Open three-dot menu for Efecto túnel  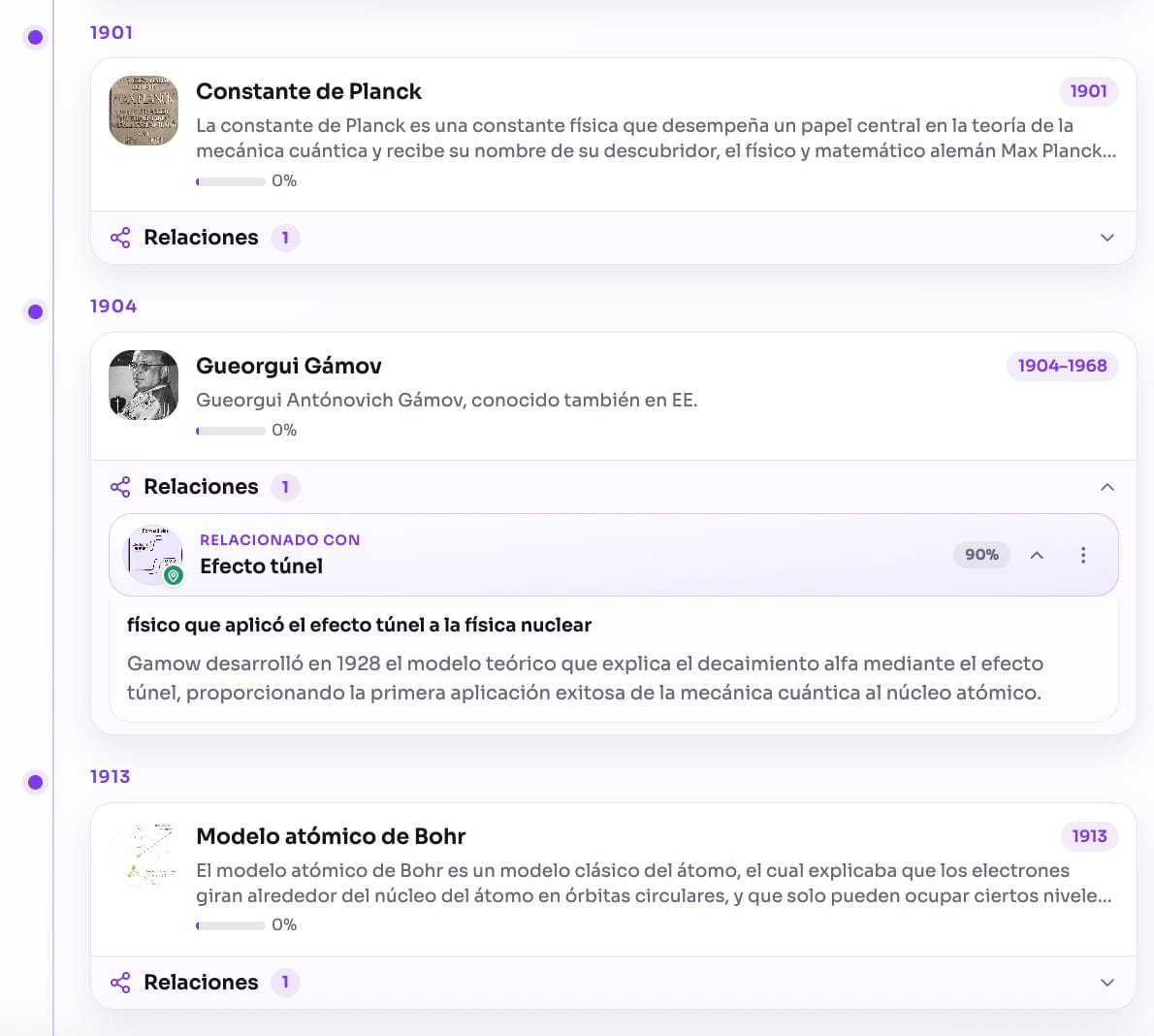pyautogui.click(x=1082, y=555)
